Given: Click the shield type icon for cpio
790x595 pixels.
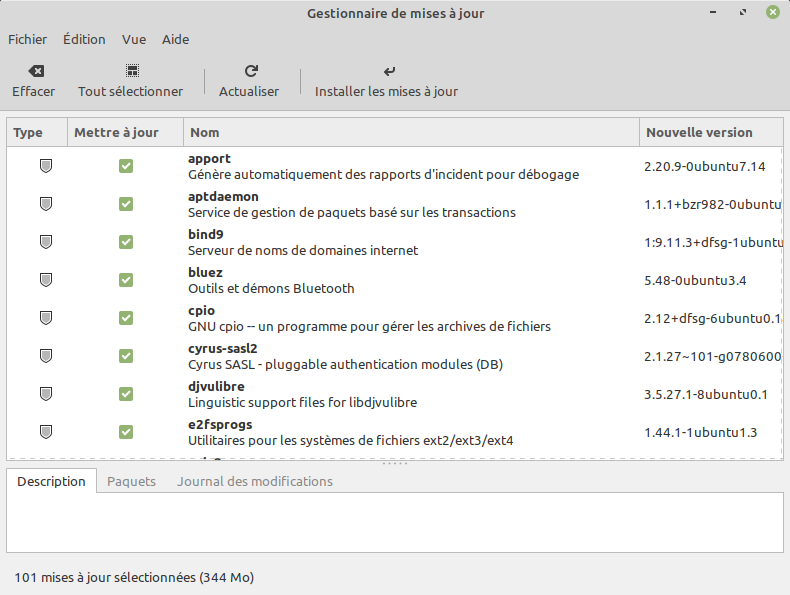Looking at the screenshot, I should coord(45,318).
